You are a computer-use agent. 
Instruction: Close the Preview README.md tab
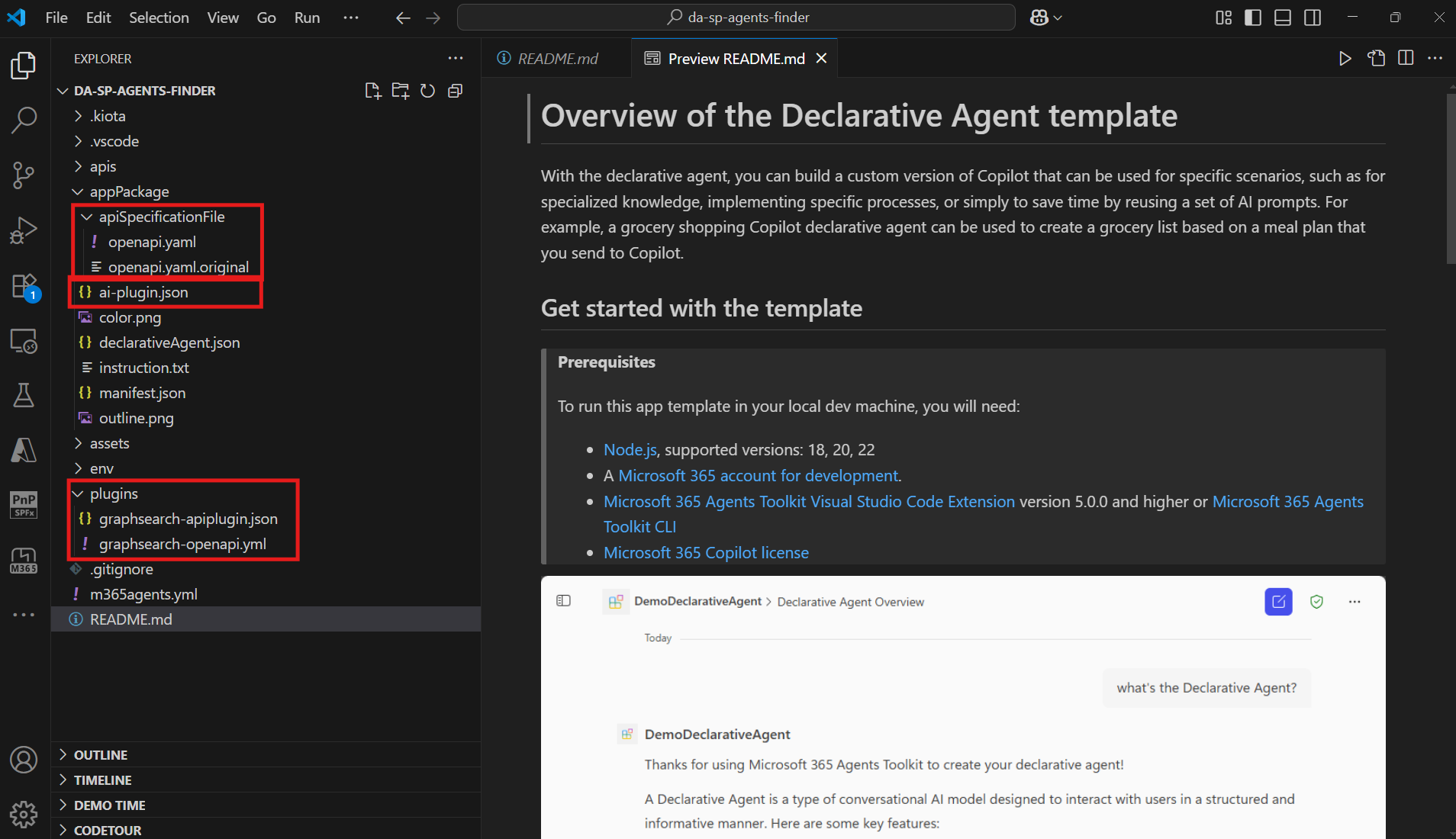point(821,58)
